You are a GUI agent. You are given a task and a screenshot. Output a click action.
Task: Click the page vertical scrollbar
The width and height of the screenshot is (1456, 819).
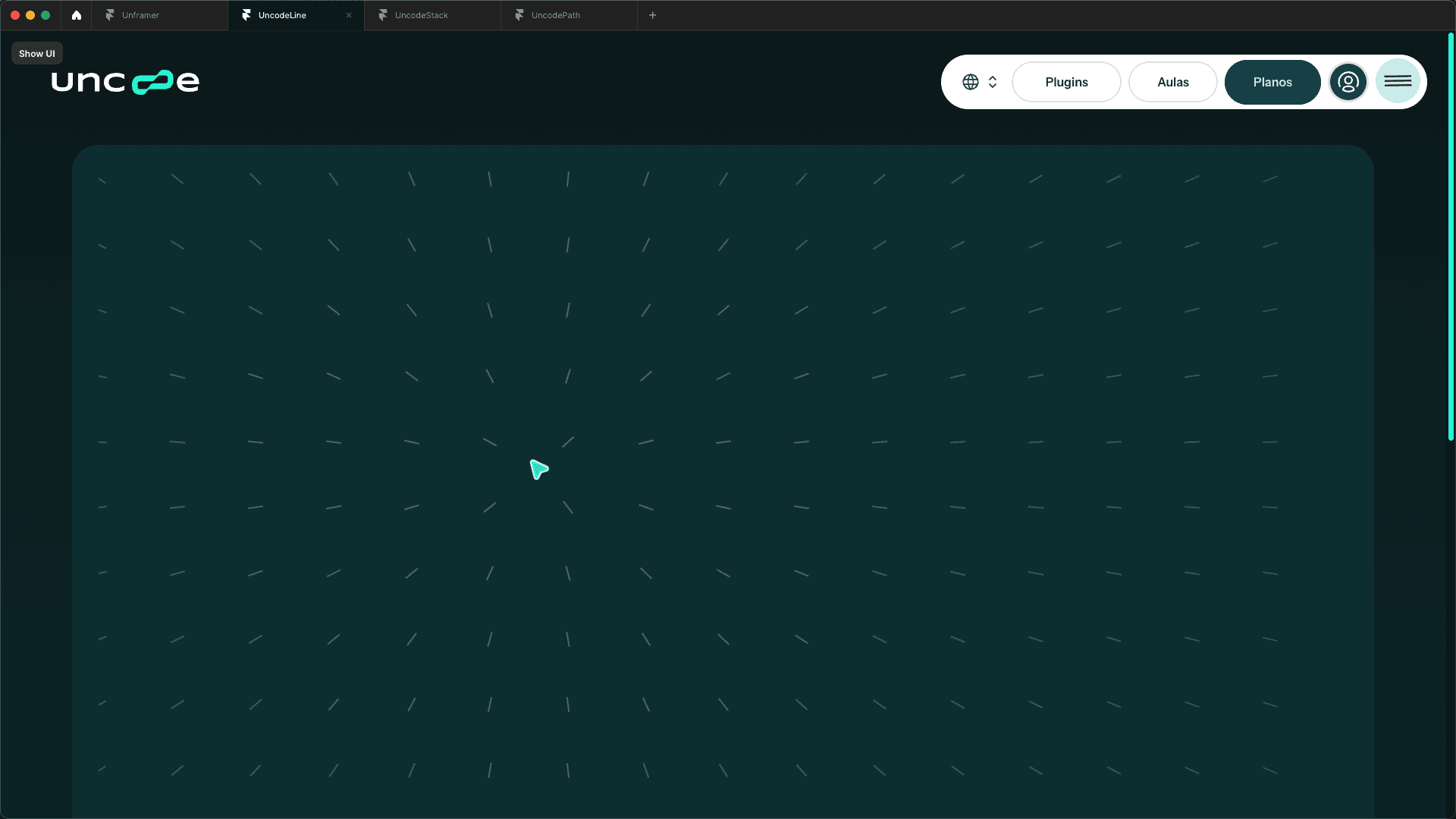coord(1451,237)
